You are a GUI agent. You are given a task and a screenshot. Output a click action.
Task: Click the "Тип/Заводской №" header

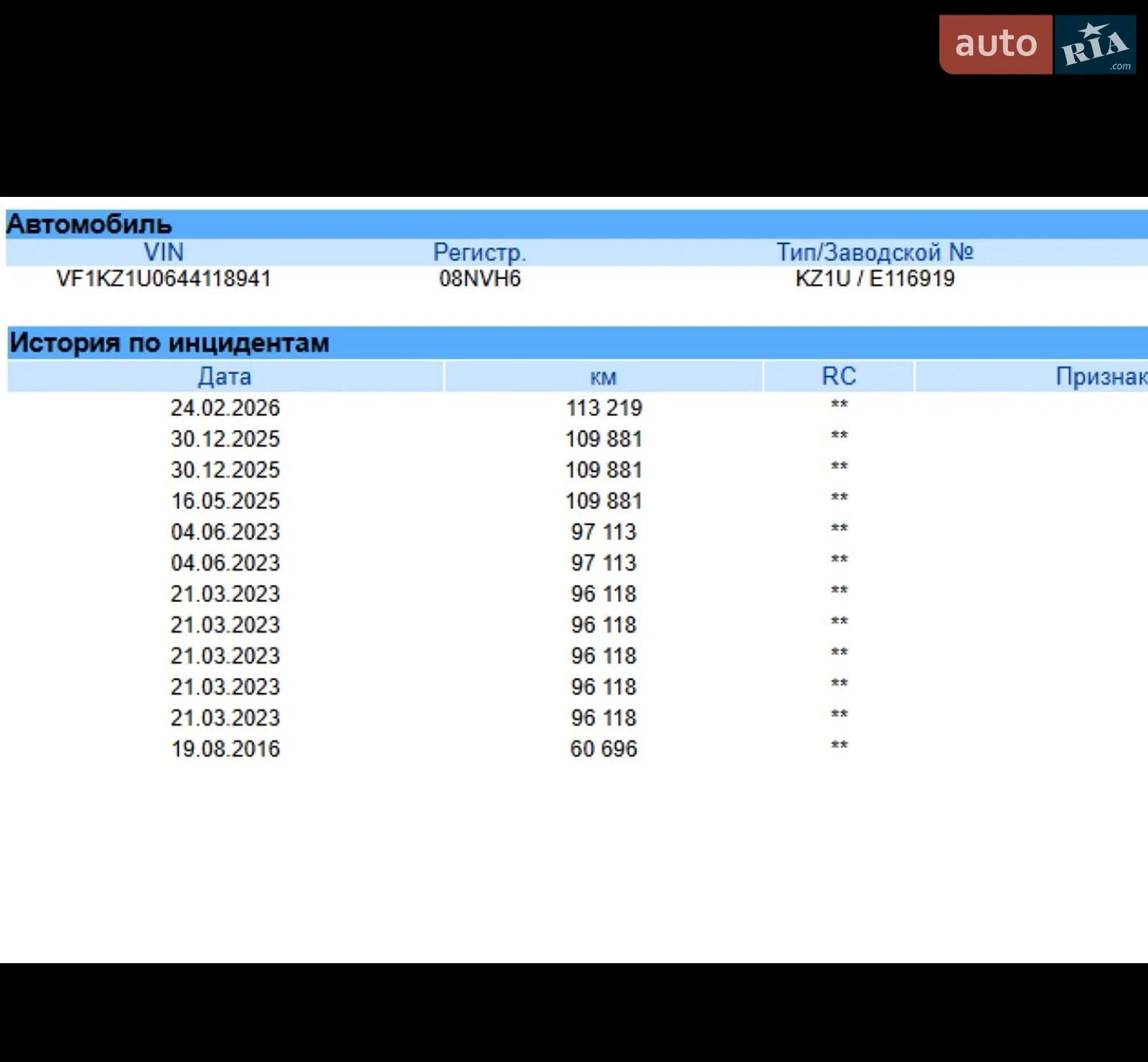[x=875, y=252]
